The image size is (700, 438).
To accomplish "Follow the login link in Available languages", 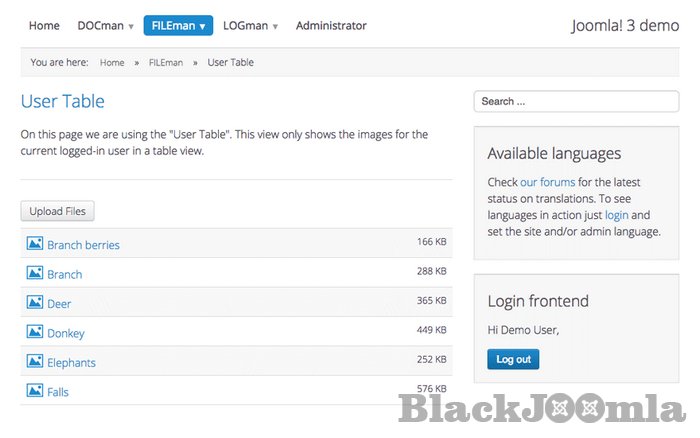I will click(616, 215).
